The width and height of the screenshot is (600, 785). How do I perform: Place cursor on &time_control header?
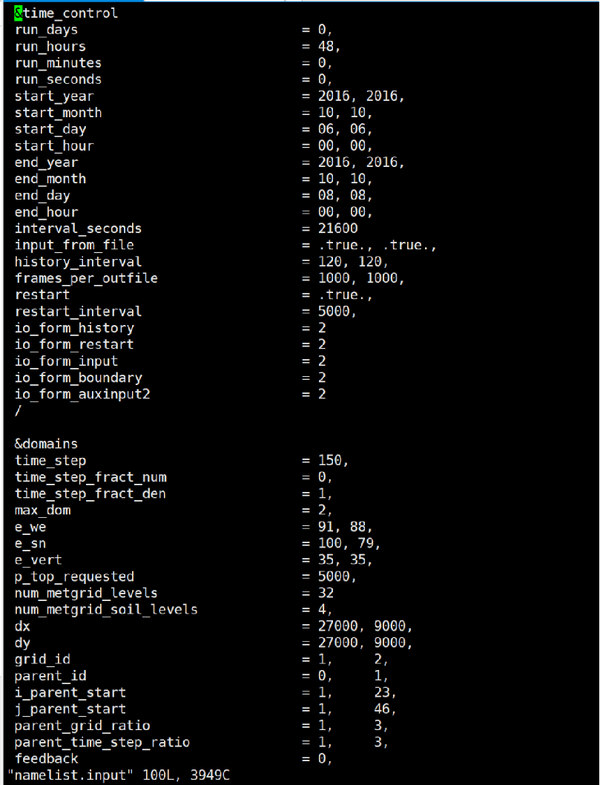(66, 13)
